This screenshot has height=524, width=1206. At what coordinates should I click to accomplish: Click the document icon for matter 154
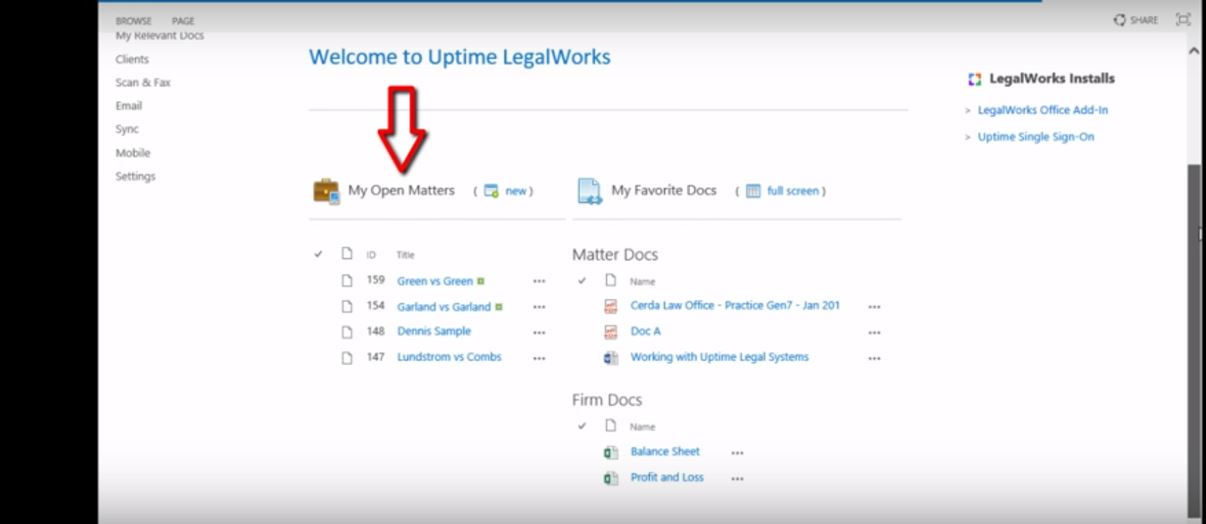point(347,307)
